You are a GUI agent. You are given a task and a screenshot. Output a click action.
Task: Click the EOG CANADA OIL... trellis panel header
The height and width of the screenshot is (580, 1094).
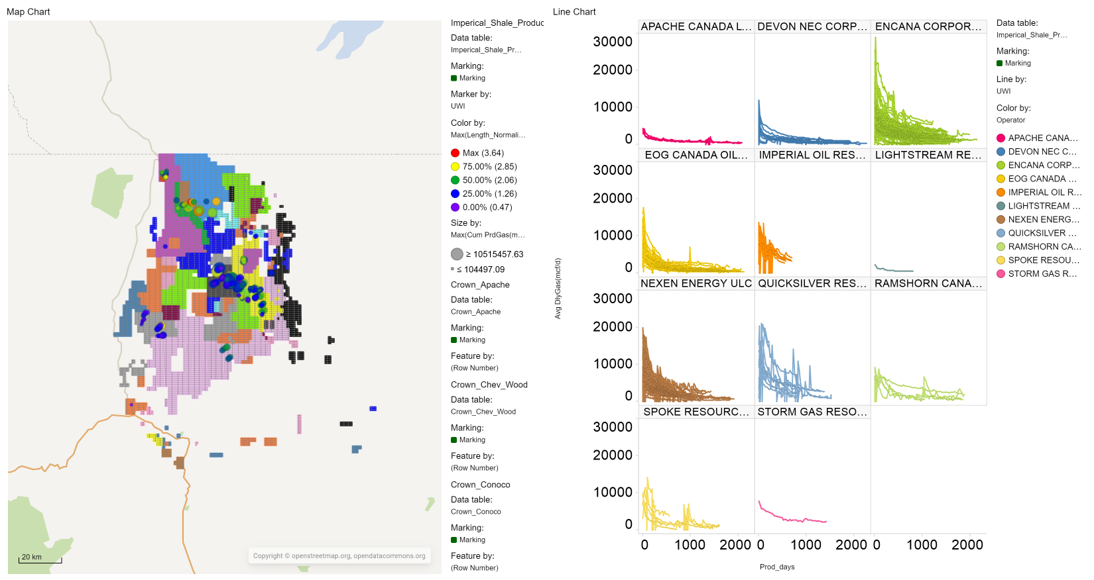tap(696, 155)
